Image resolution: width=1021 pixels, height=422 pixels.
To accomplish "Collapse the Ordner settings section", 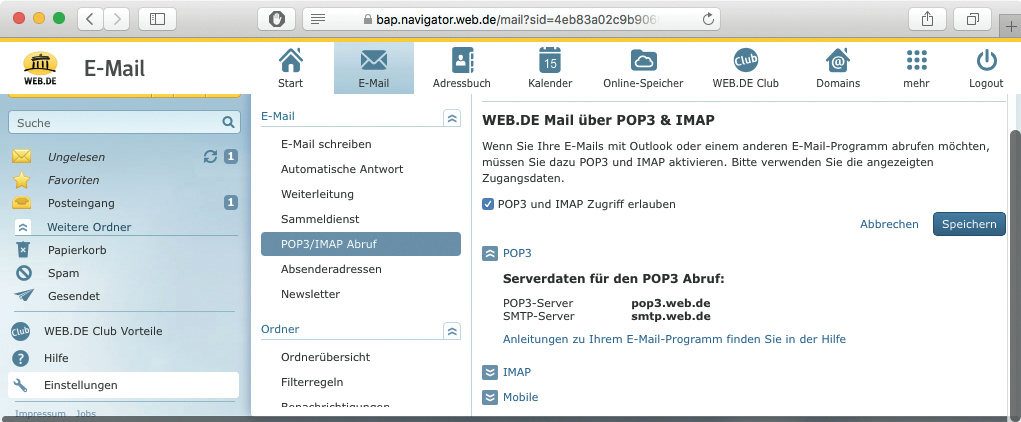I will [452, 330].
